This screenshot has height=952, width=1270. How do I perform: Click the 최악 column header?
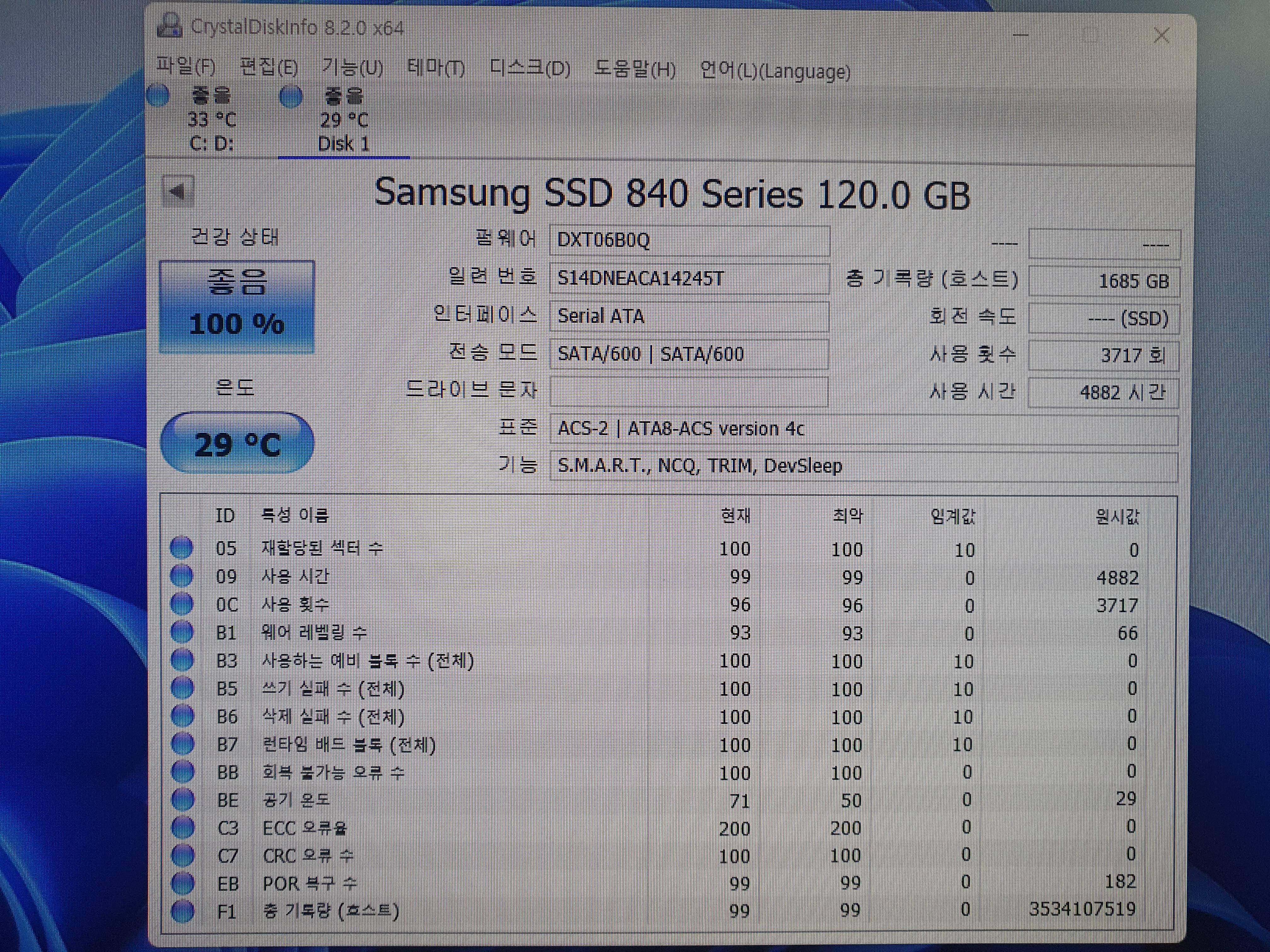coord(847,516)
